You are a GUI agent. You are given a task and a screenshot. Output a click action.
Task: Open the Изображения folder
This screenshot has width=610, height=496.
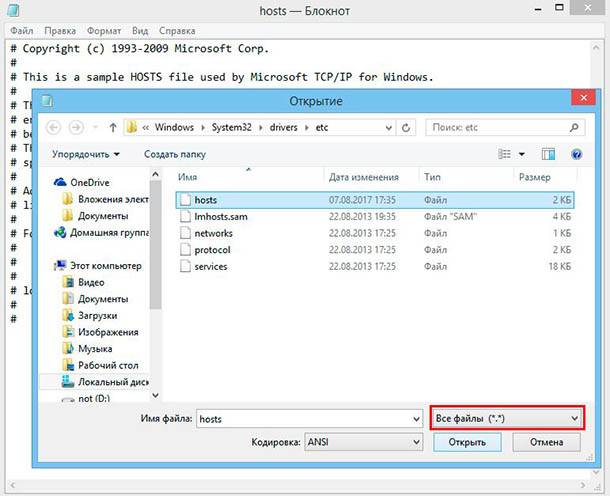(x=100, y=332)
